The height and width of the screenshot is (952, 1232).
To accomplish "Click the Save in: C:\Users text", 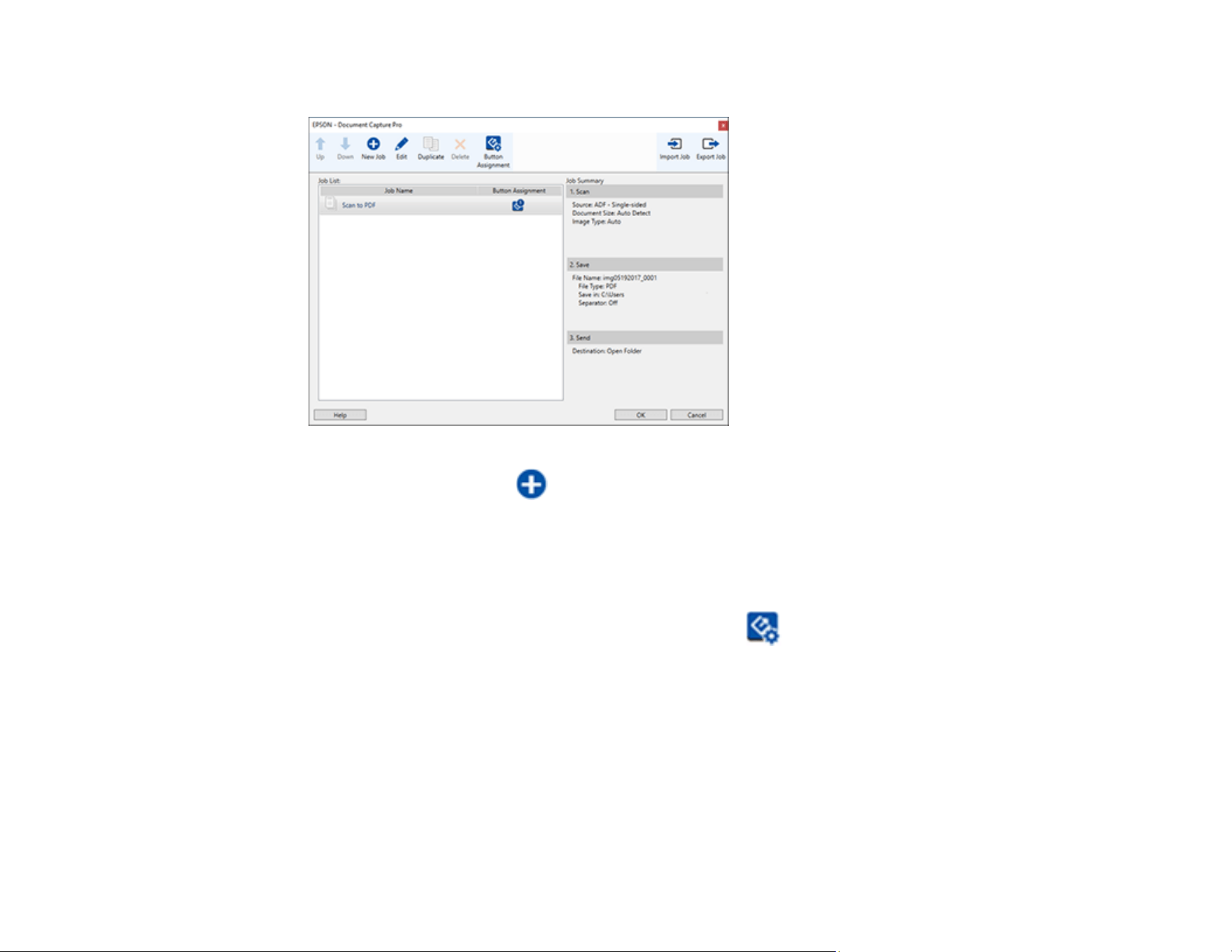I will click(601, 295).
